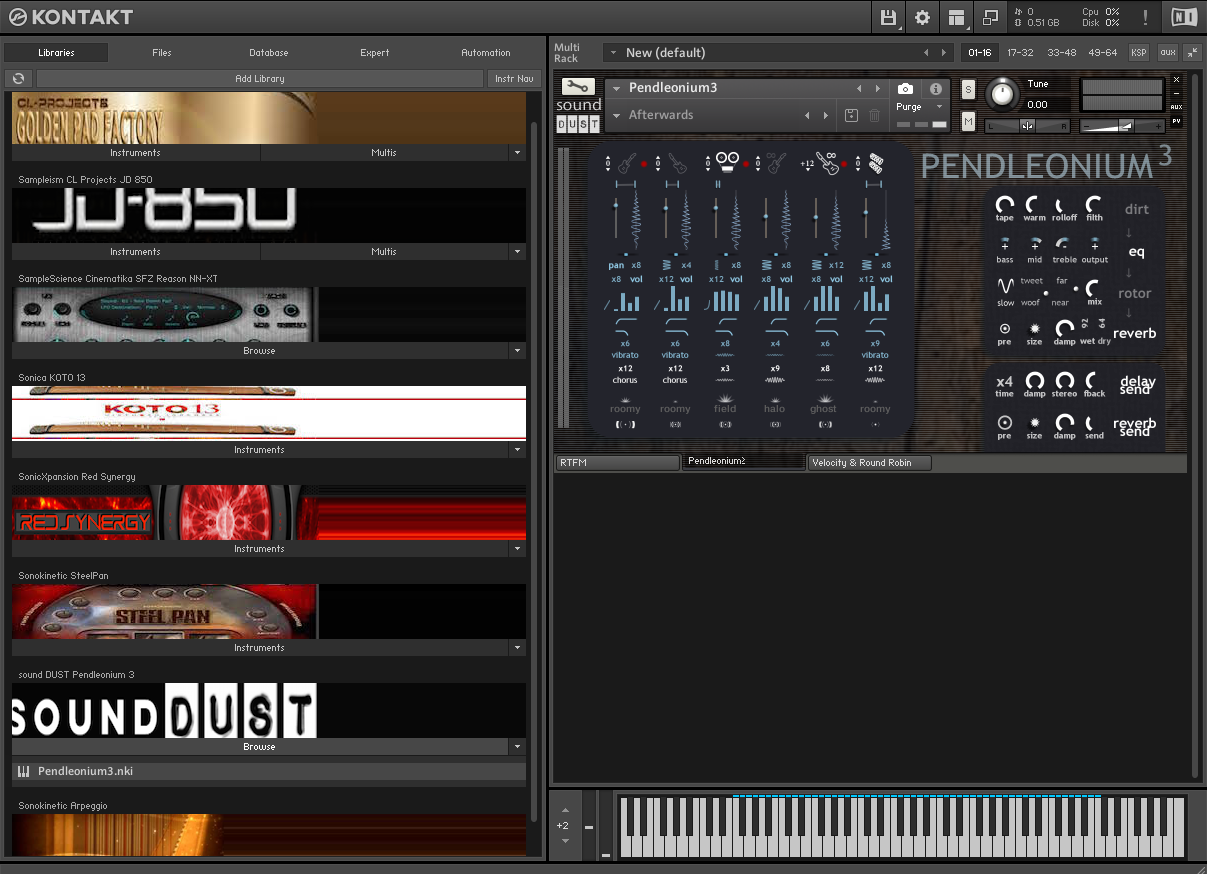Click the pedal steel slide source icon
Viewport: 1207px width, 874px height.
pos(877,163)
